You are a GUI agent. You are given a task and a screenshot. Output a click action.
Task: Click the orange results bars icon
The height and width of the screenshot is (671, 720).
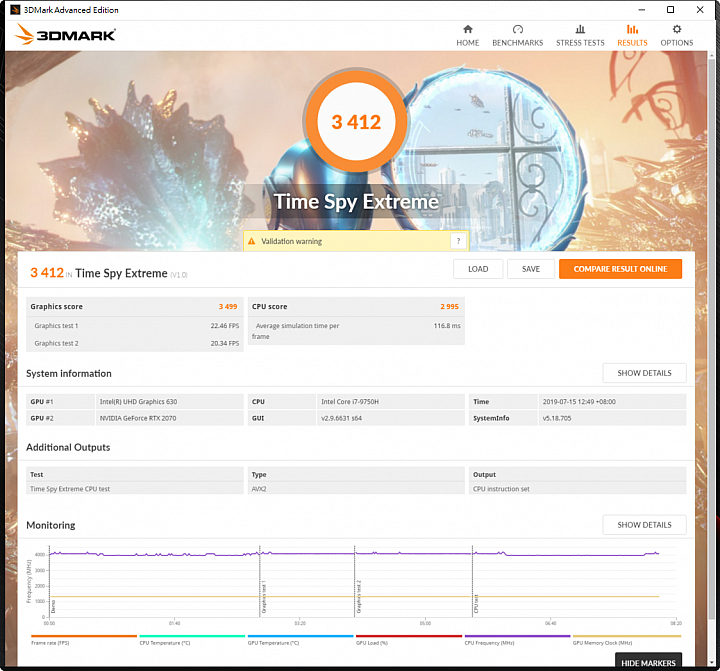pyautogui.click(x=632, y=29)
